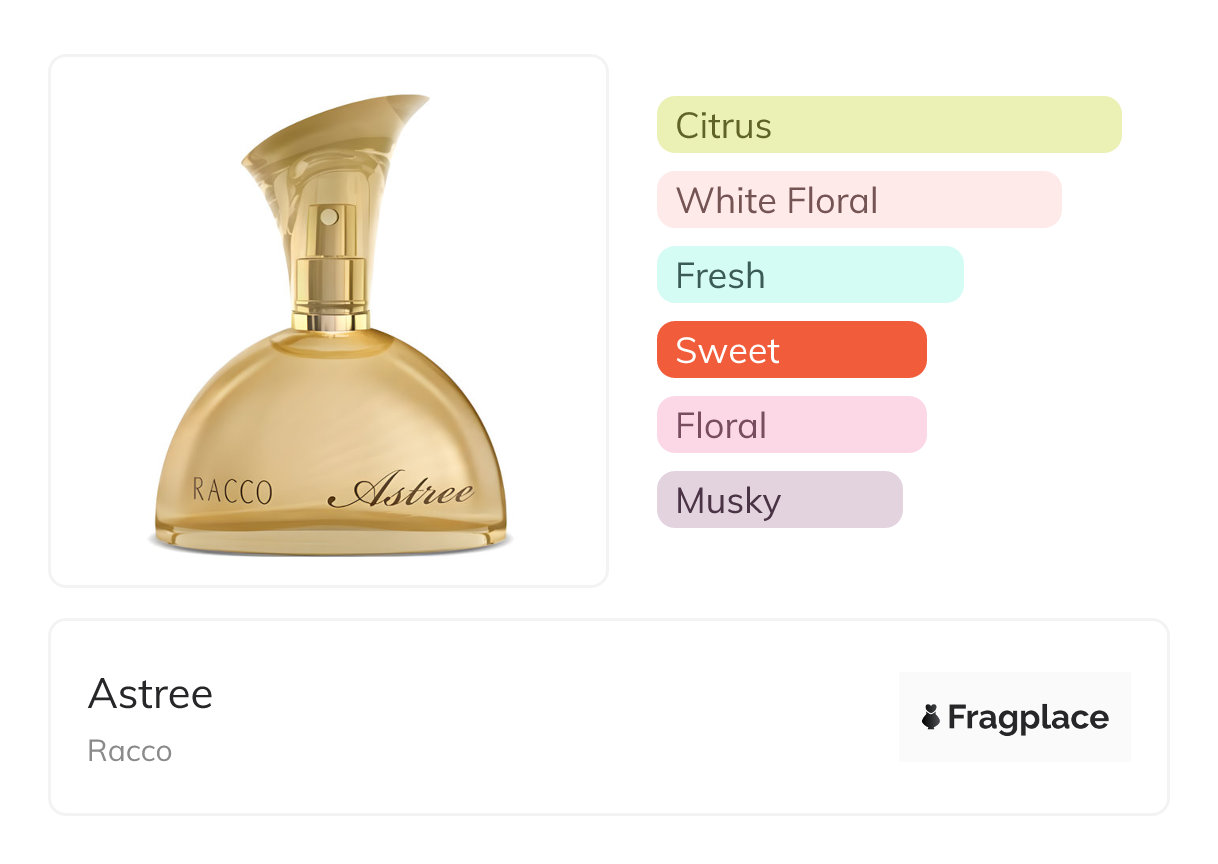
Task: Select the Citrus accord bar
Action: [888, 125]
